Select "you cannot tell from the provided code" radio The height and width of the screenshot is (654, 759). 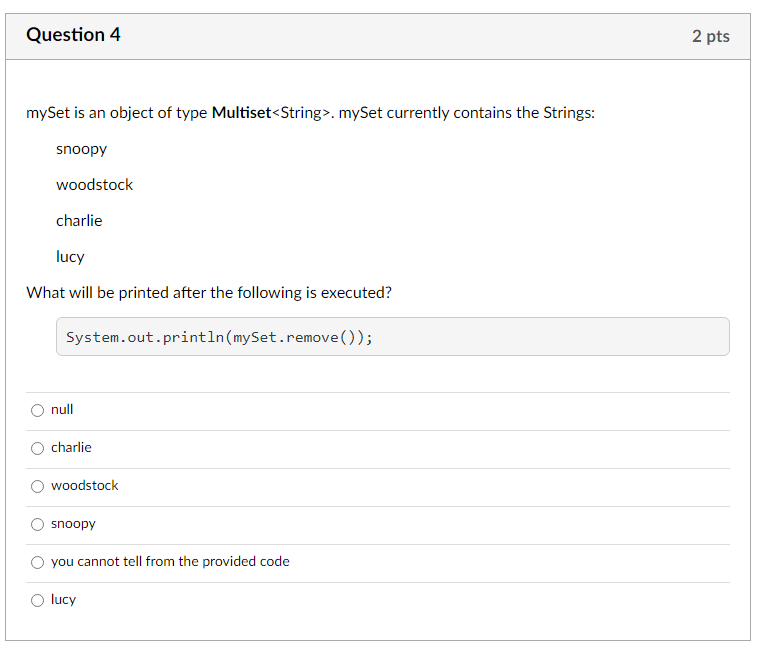coord(38,562)
